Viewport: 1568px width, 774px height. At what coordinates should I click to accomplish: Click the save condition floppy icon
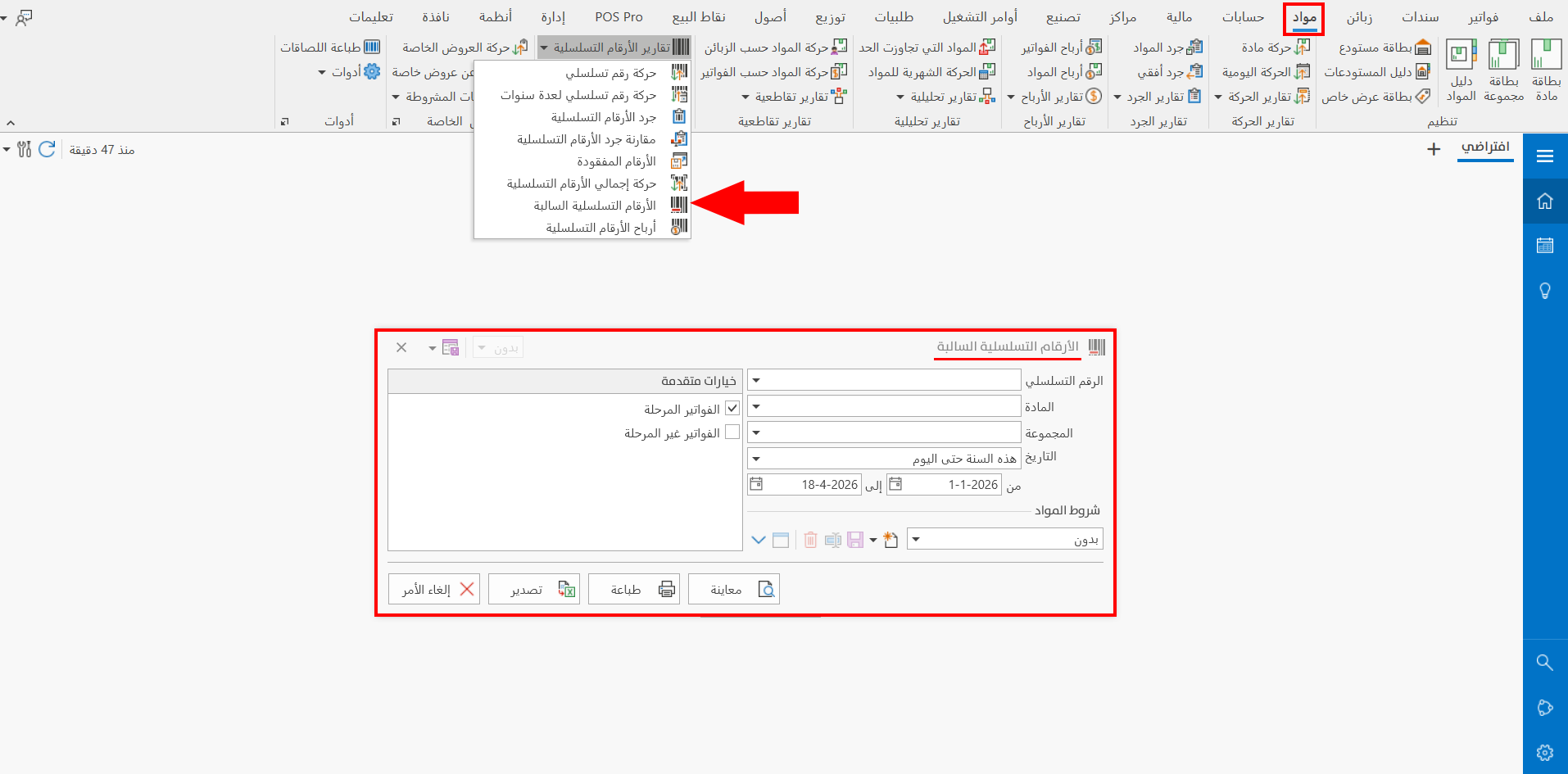pos(855,540)
